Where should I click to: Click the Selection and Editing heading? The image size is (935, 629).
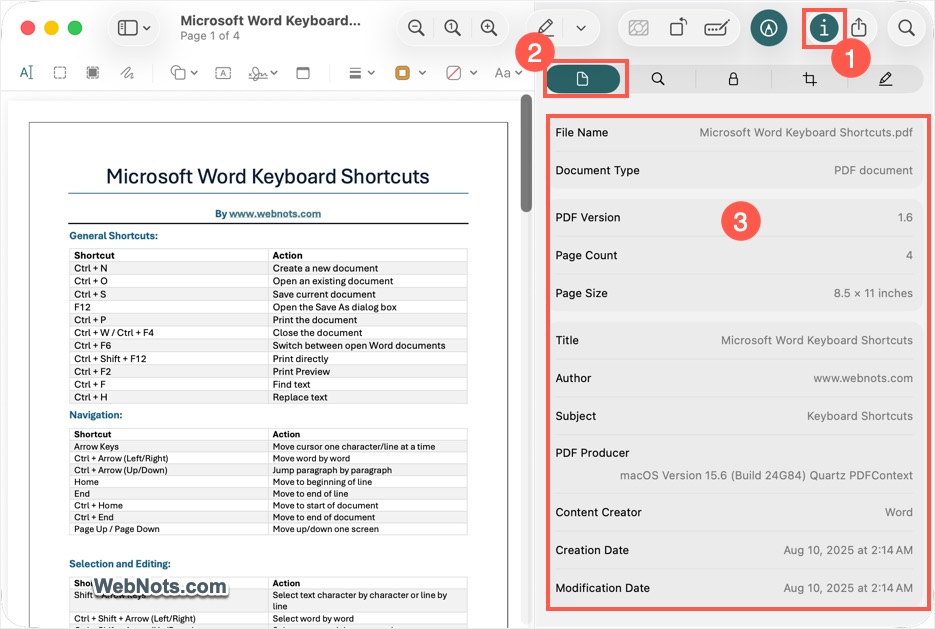[x=120, y=563]
